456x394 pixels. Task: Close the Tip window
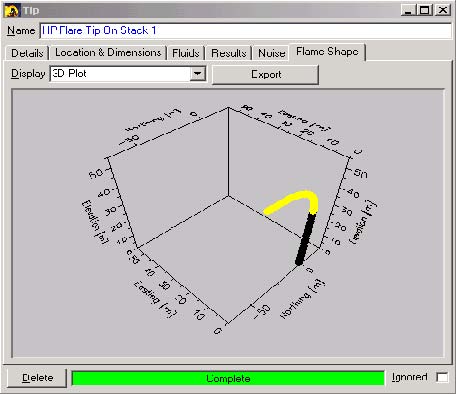443,10
